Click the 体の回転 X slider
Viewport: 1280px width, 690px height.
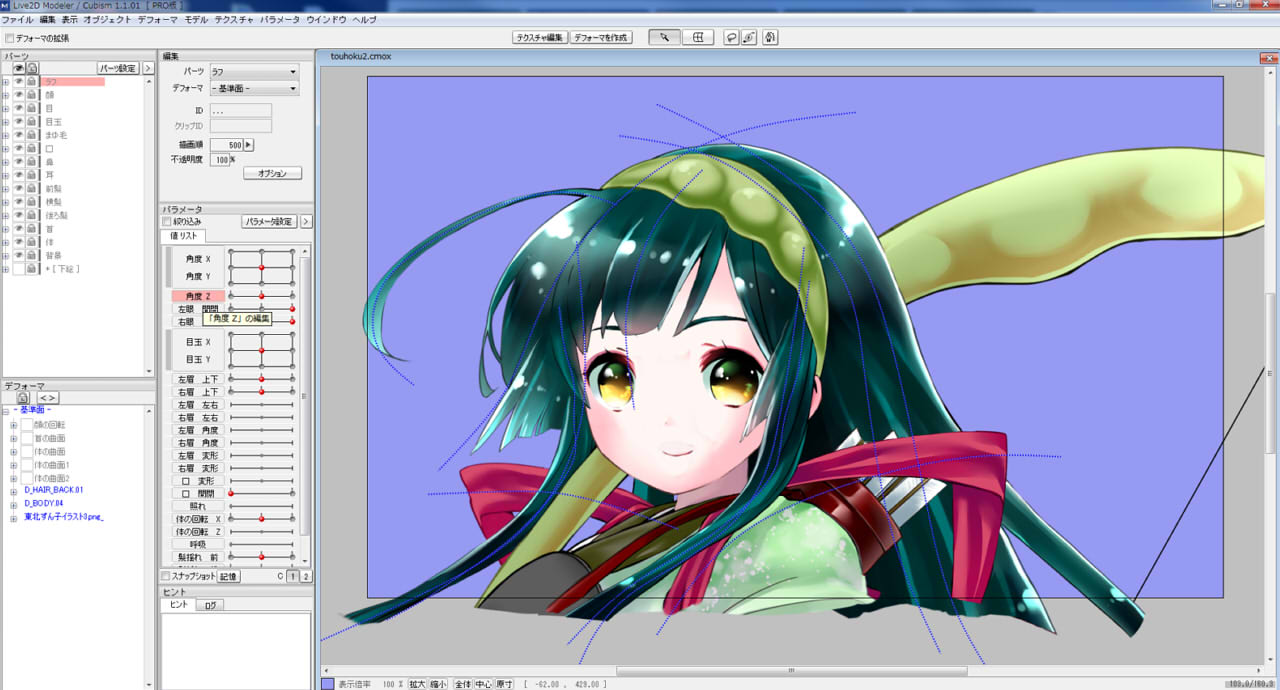[261, 519]
